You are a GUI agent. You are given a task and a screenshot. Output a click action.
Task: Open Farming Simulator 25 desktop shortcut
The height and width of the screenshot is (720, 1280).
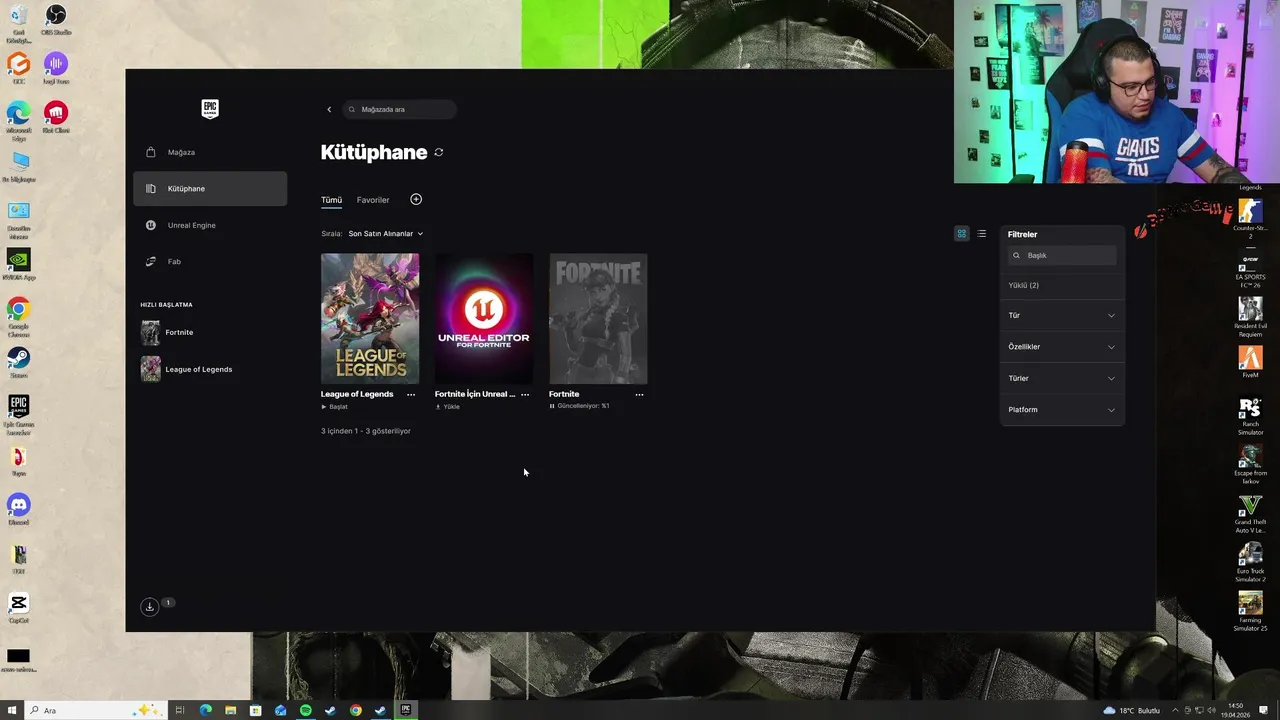click(x=1250, y=611)
